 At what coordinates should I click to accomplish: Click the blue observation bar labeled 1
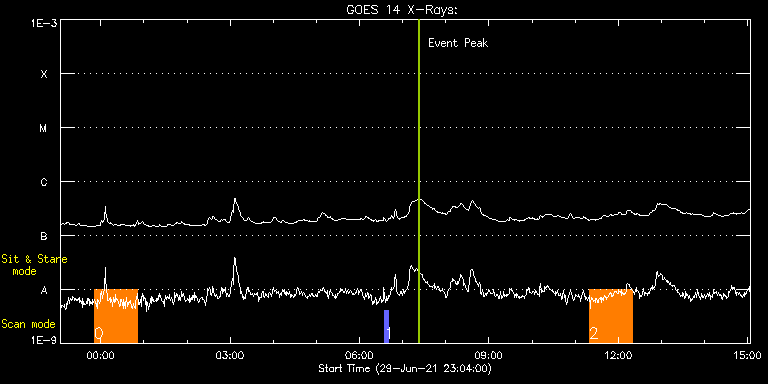tap(386, 326)
